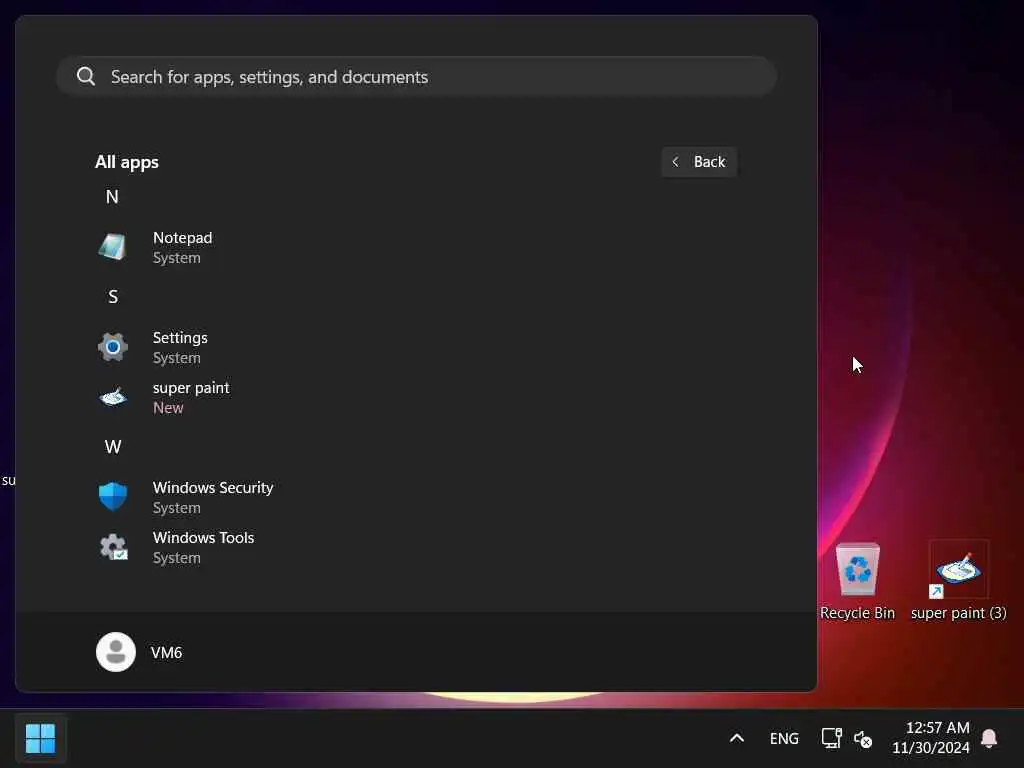The height and width of the screenshot is (768, 1024).
Task: Click the Settings label text
Action: (180, 338)
